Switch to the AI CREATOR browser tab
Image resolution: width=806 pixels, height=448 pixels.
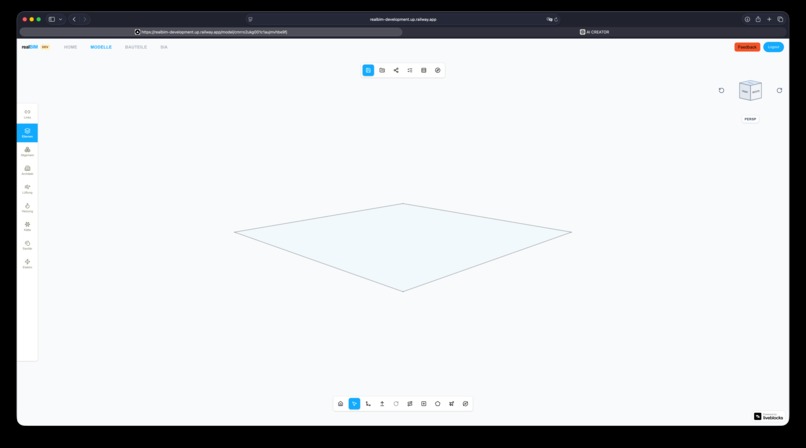595,32
